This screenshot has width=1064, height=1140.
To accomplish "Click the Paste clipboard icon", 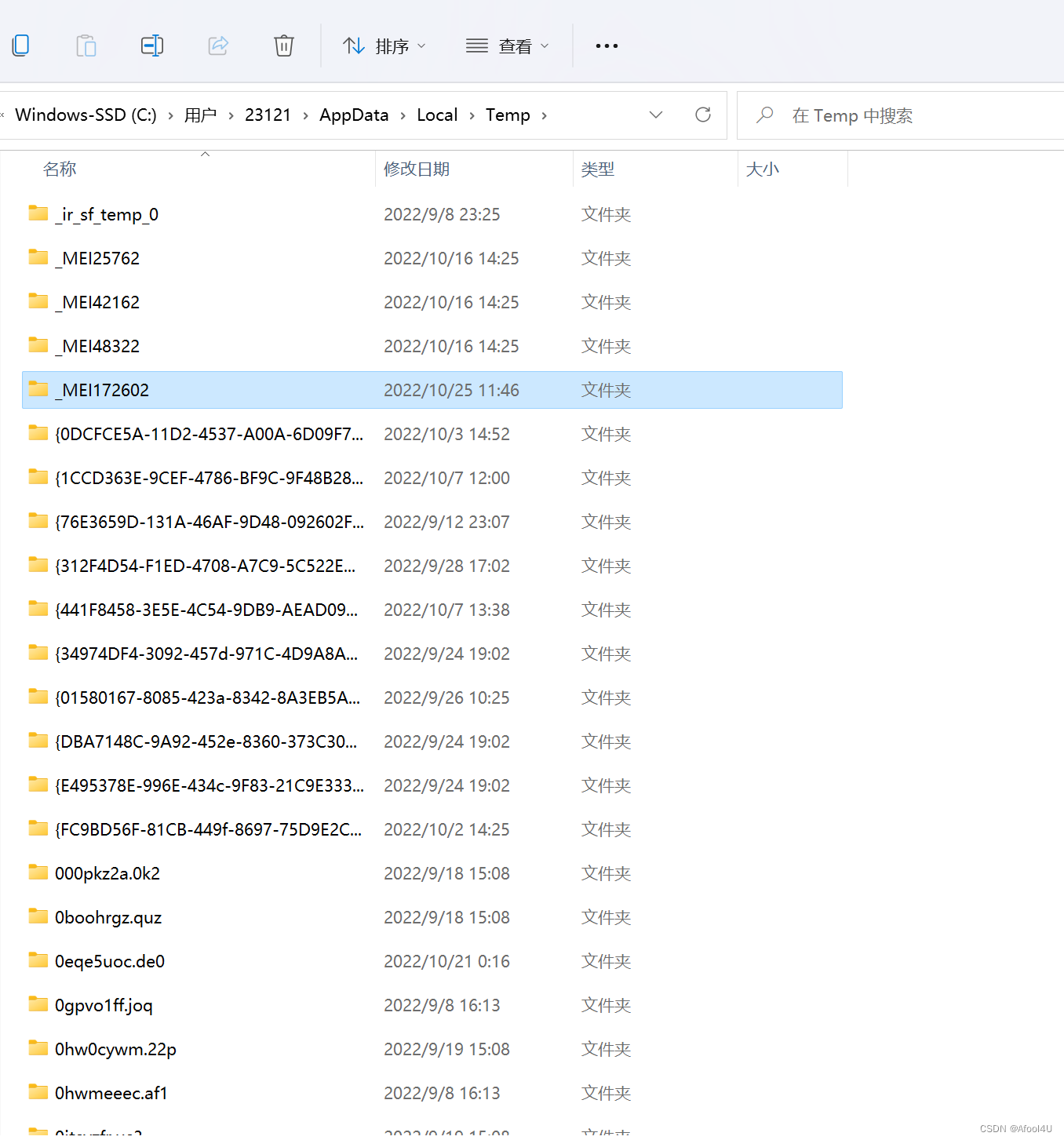I will 86,46.
